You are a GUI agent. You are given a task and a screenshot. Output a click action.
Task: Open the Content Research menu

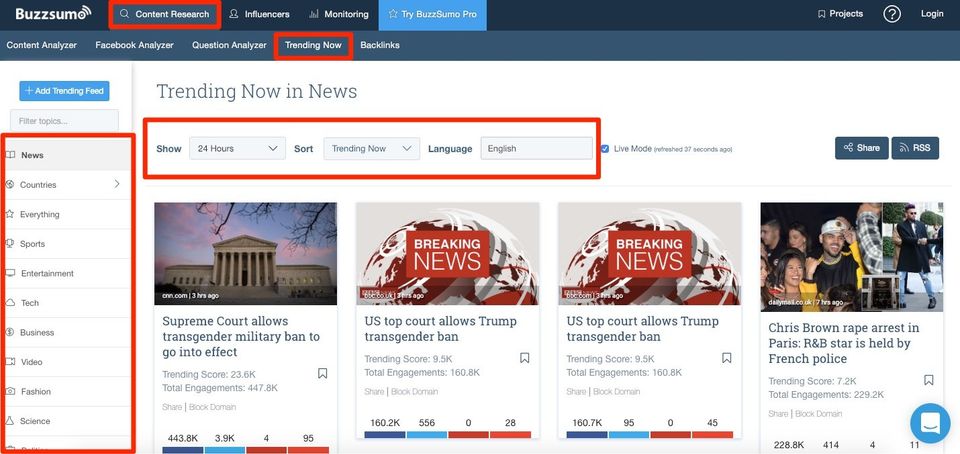165,14
